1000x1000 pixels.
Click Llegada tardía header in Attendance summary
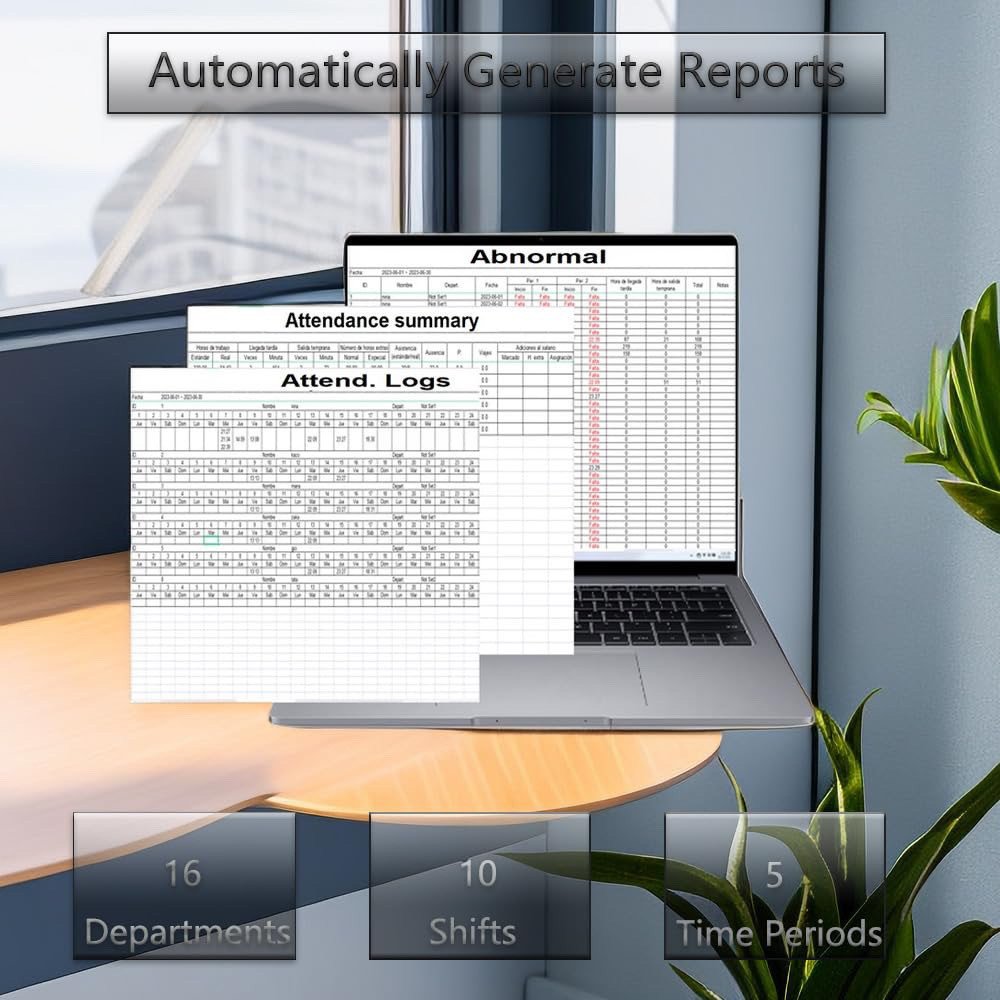[263, 346]
